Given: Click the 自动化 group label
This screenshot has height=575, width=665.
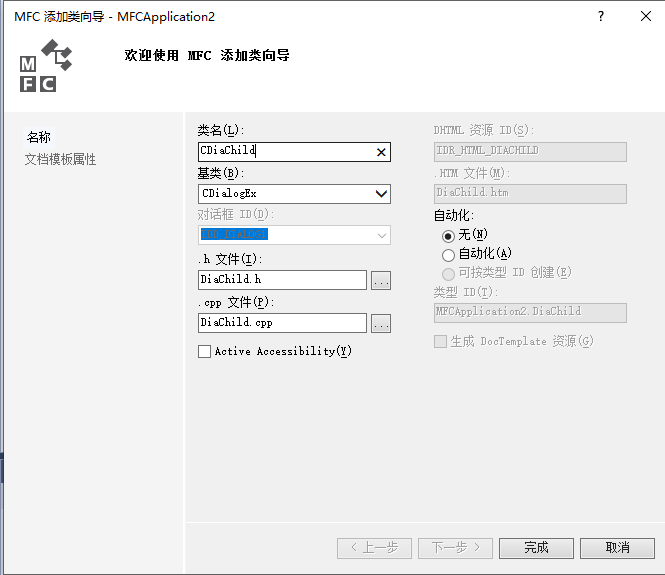Looking at the screenshot, I should (x=453, y=215).
